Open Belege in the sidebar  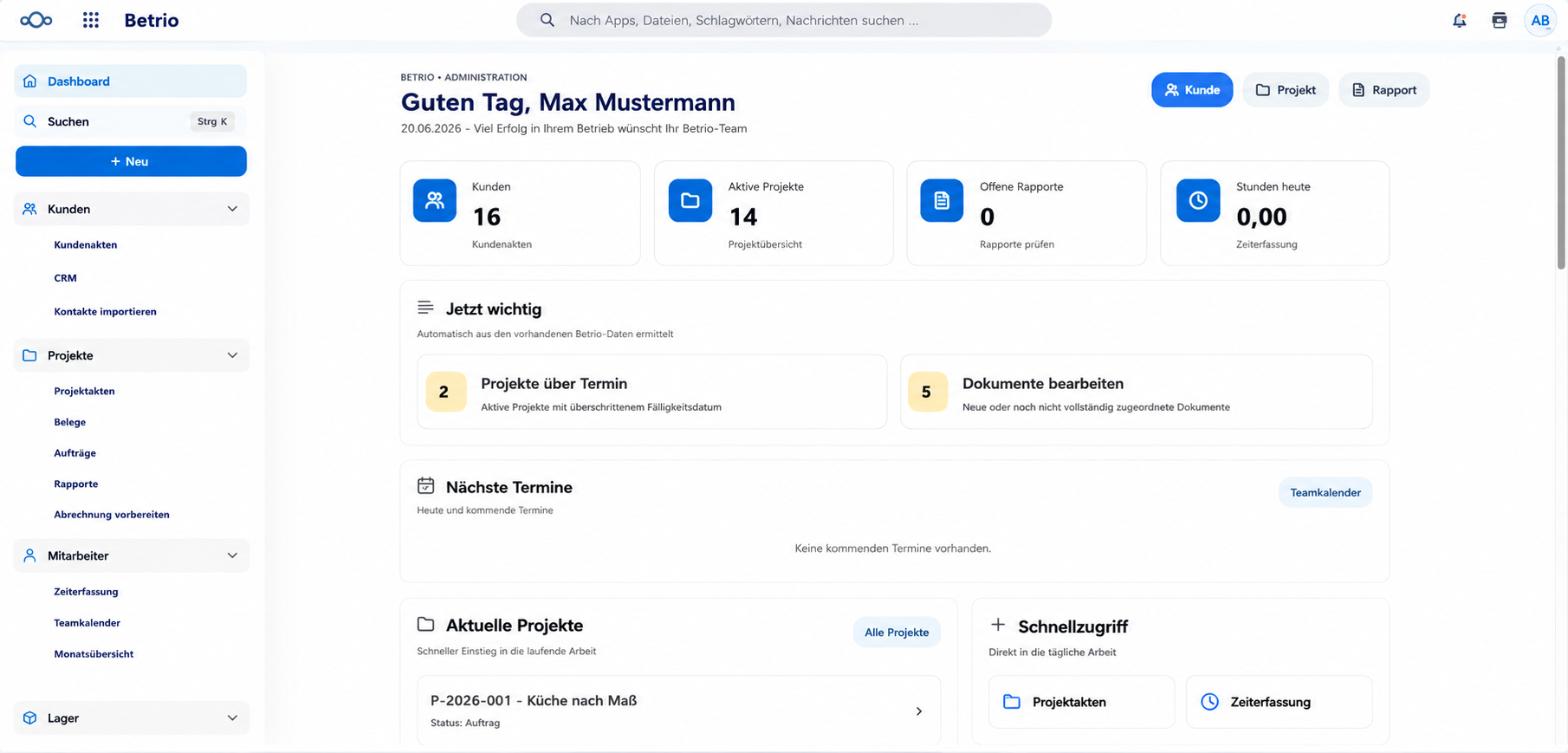69,423
